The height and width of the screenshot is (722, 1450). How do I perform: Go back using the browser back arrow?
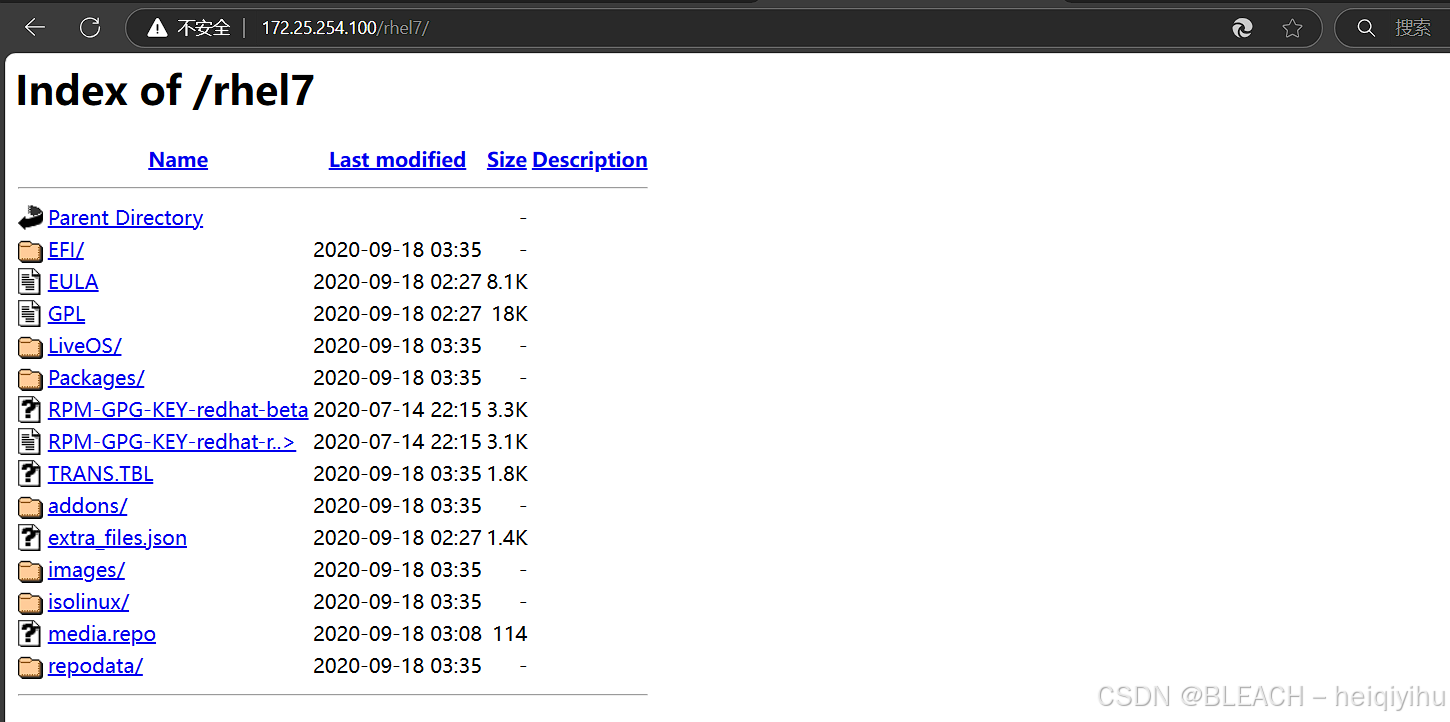tap(35, 28)
